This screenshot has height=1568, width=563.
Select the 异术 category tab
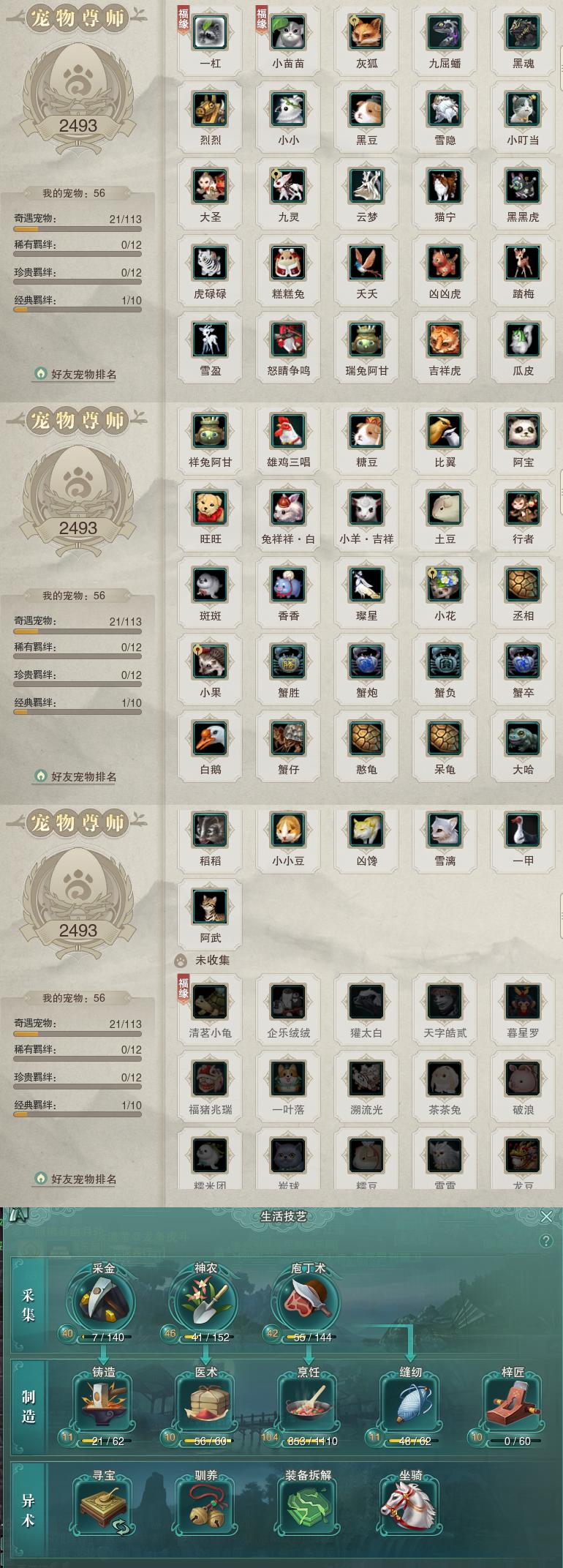coord(29,1511)
